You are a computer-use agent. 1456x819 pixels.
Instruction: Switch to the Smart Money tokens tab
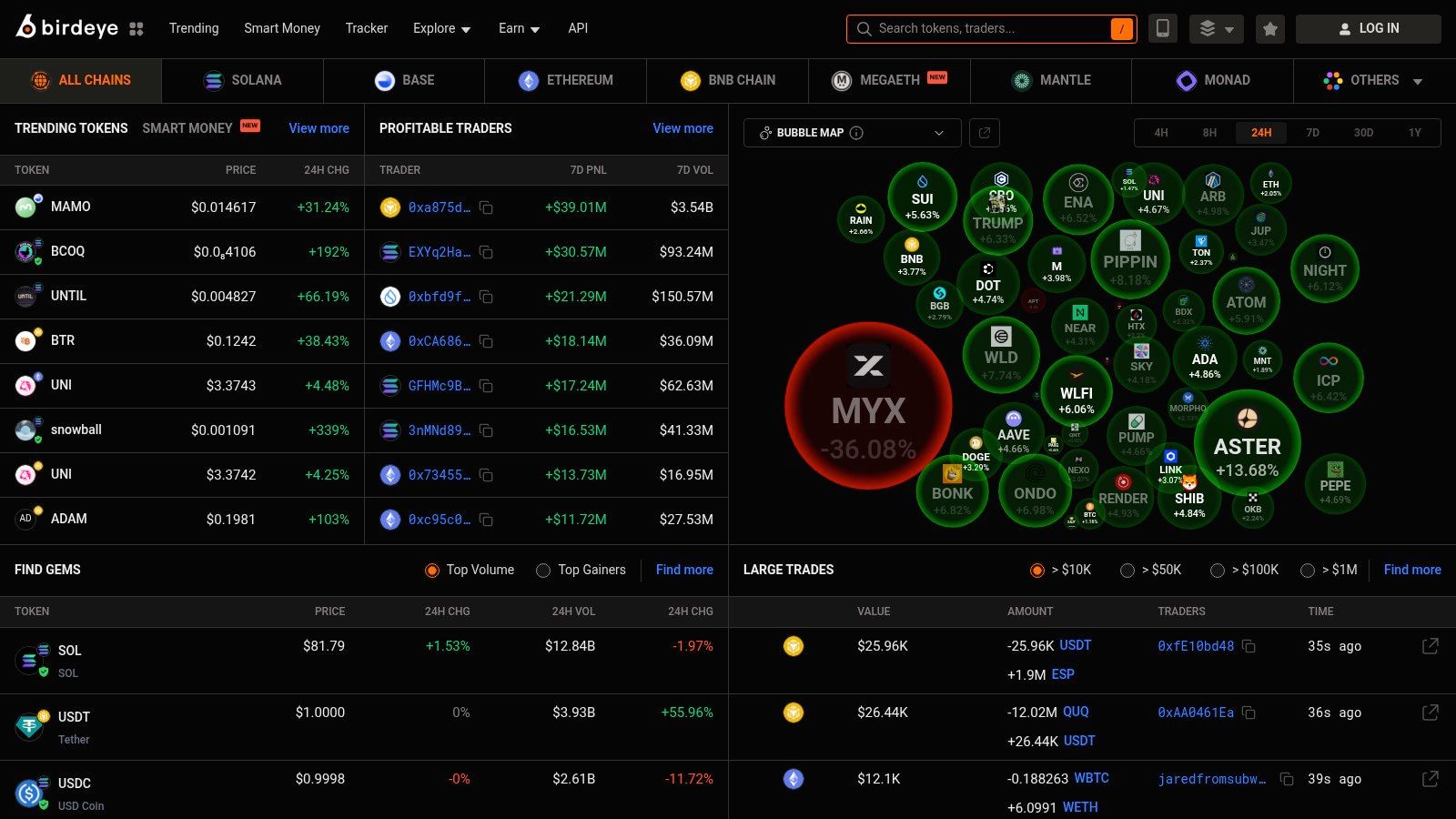(x=187, y=128)
